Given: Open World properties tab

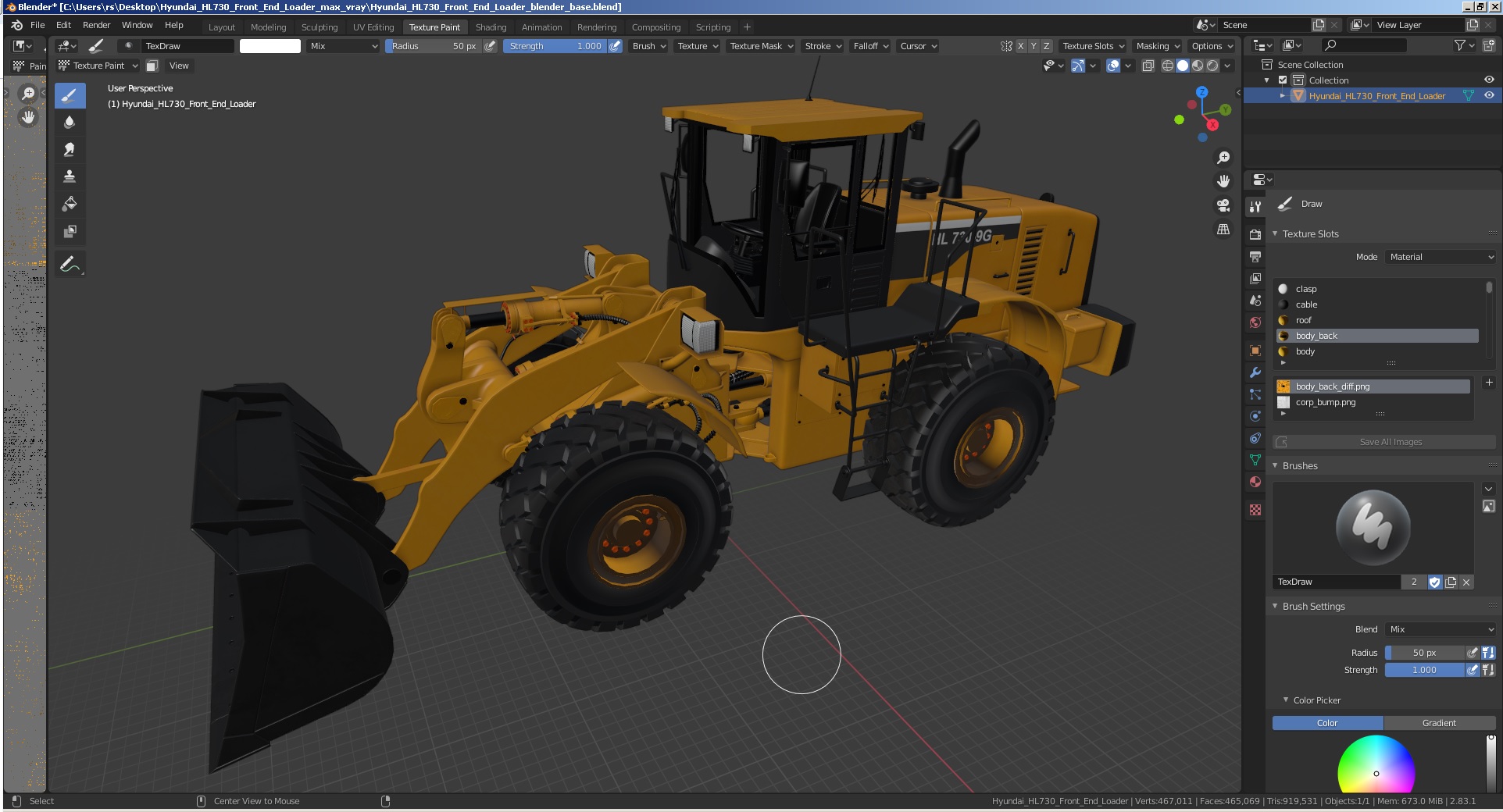Looking at the screenshot, I should pos(1255,322).
